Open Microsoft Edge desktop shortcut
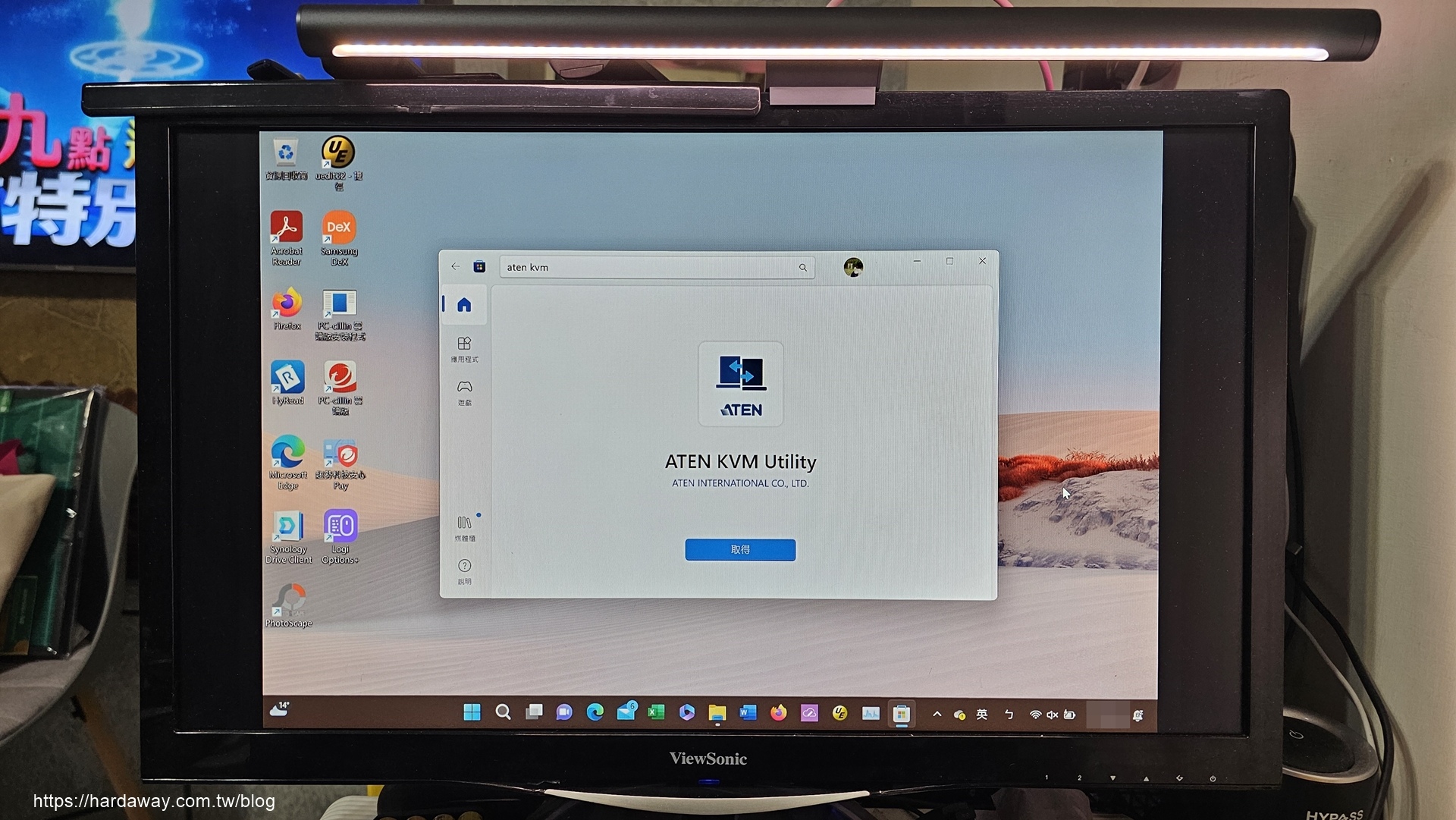The height and width of the screenshot is (820, 1456). [287, 463]
